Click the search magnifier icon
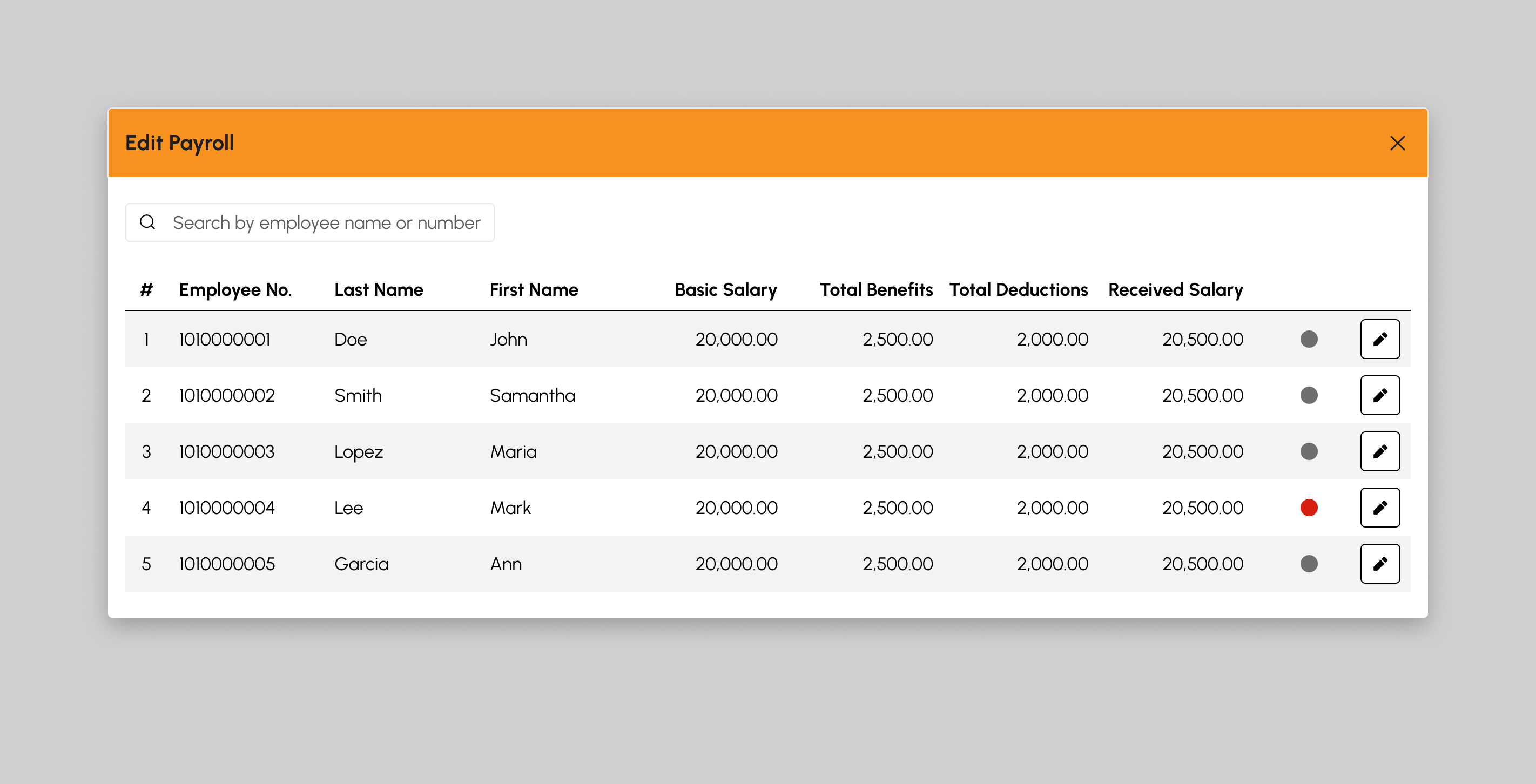This screenshot has width=1536, height=784. click(147, 222)
